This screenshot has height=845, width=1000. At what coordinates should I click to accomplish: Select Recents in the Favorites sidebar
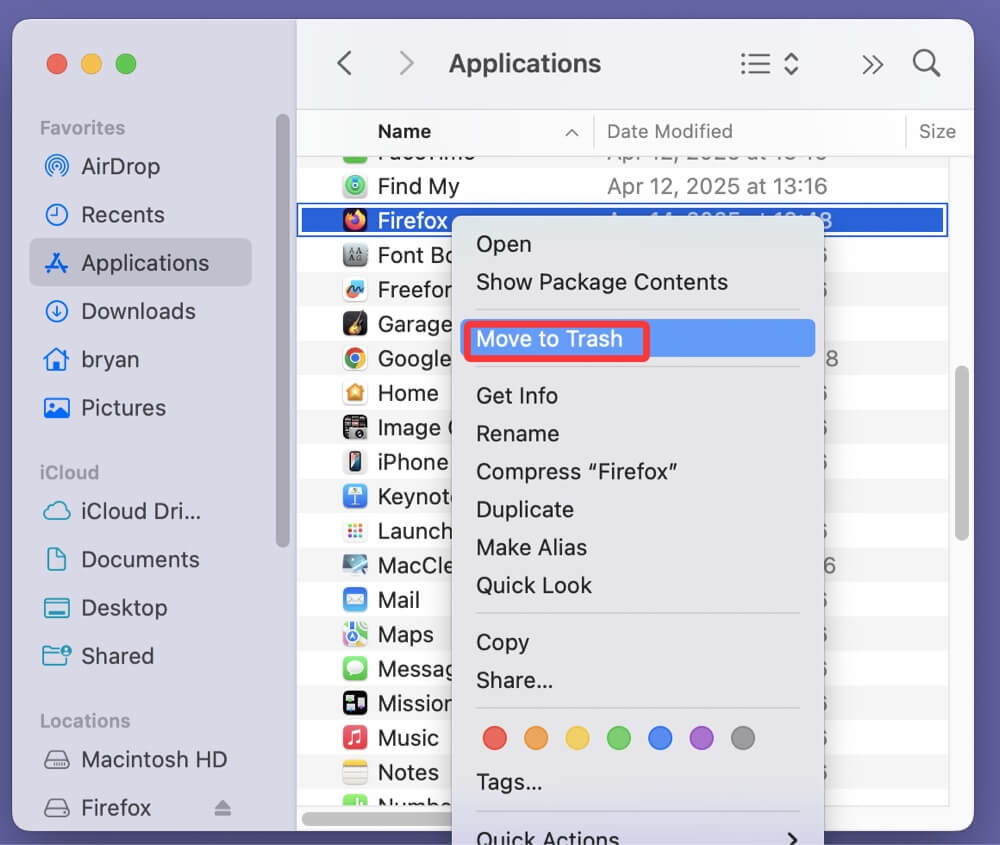pos(122,214)
